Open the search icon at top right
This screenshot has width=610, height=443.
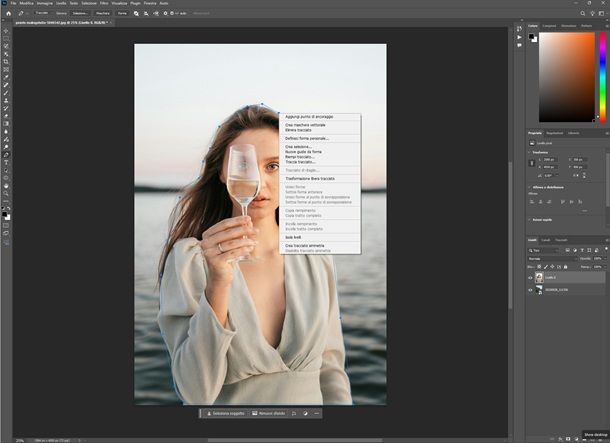pos(582,13)
